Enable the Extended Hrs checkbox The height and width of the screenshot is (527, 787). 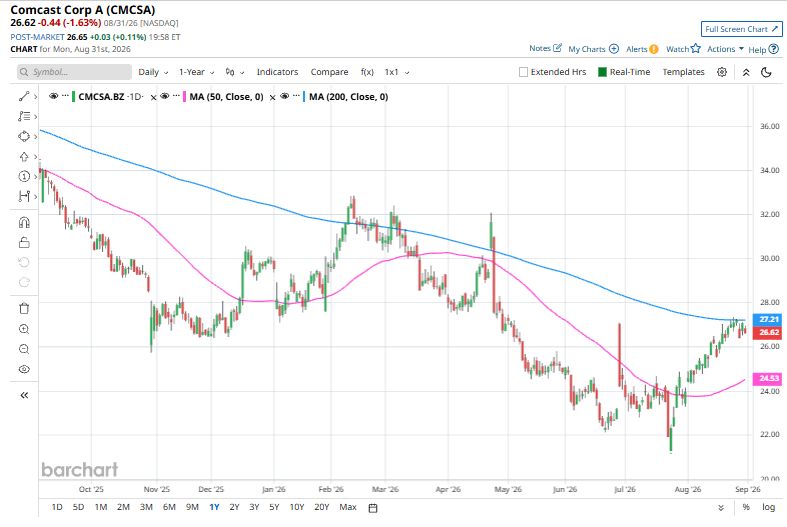point(523,72)
